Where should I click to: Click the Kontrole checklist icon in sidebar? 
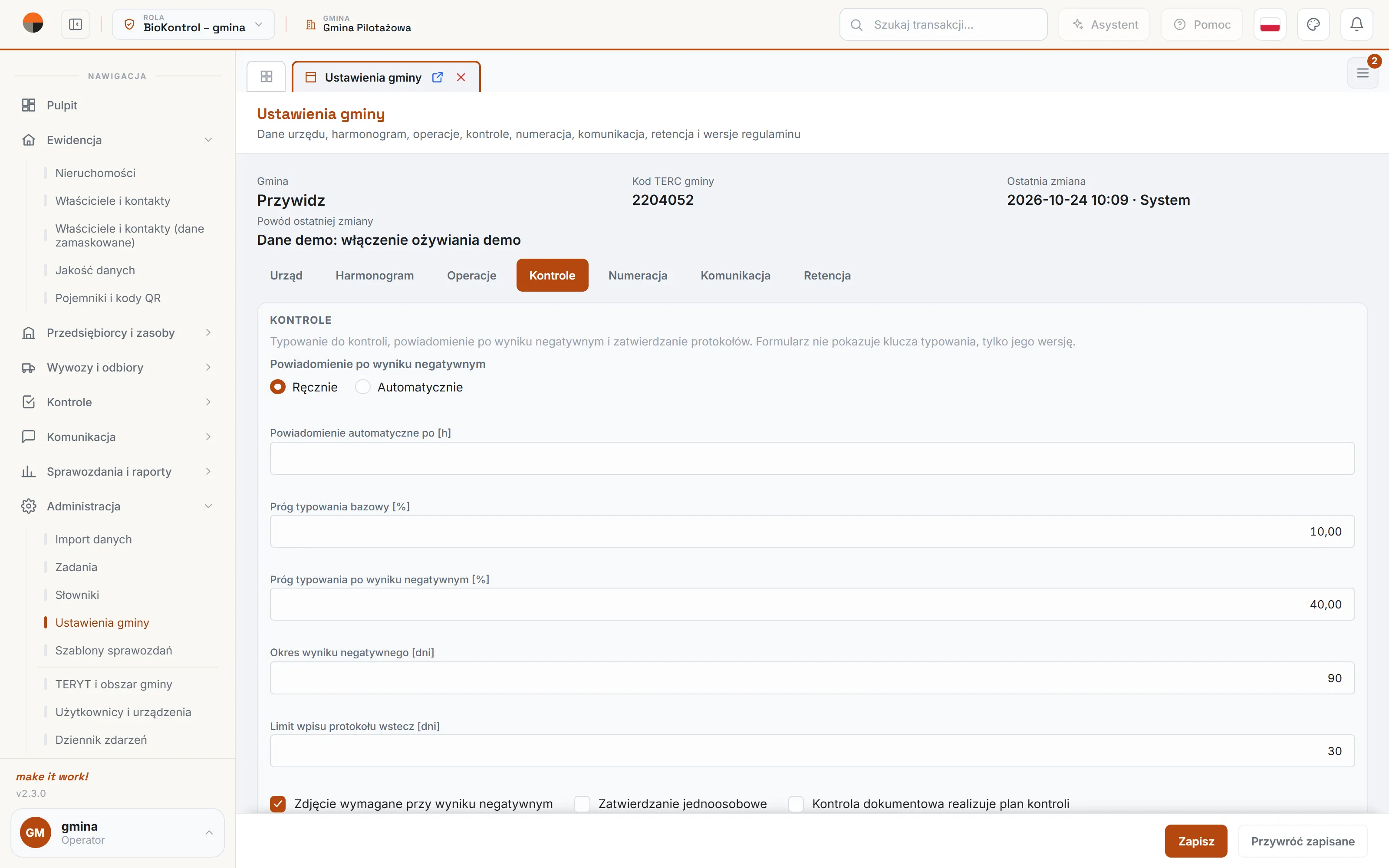29,402
